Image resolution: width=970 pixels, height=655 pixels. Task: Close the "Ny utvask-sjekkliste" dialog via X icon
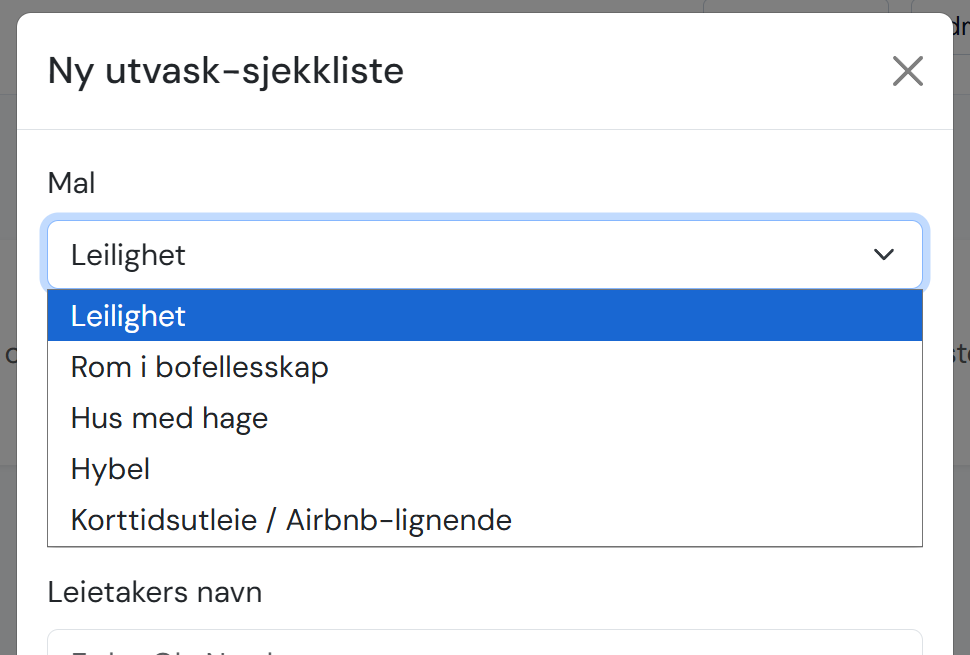pyautogui.click(x=908, y=70)
